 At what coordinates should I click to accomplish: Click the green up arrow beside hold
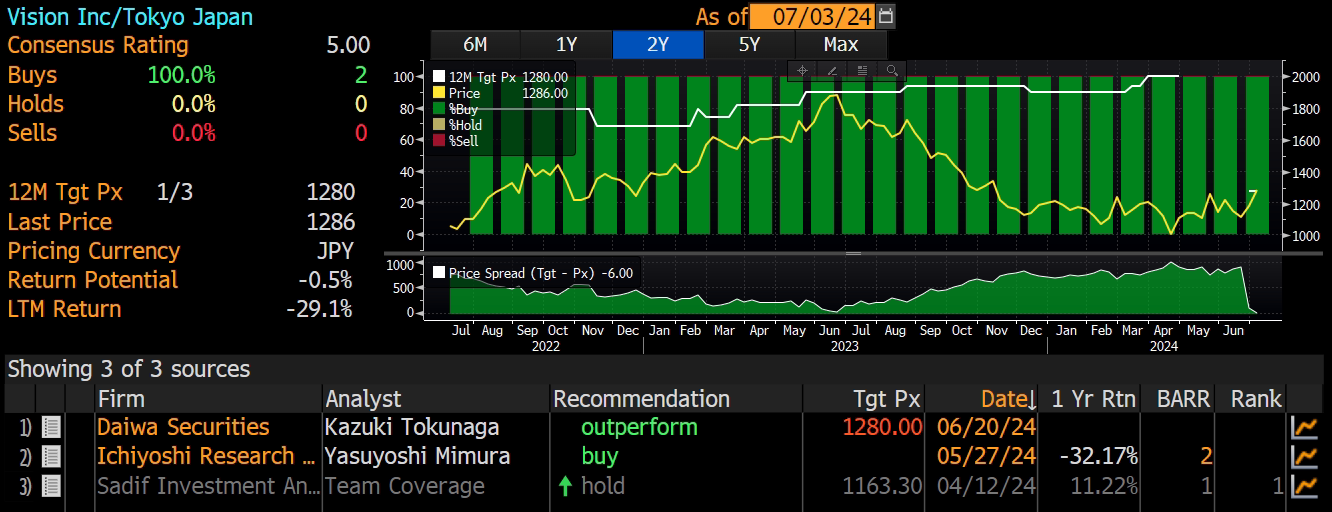coord(565,486)
